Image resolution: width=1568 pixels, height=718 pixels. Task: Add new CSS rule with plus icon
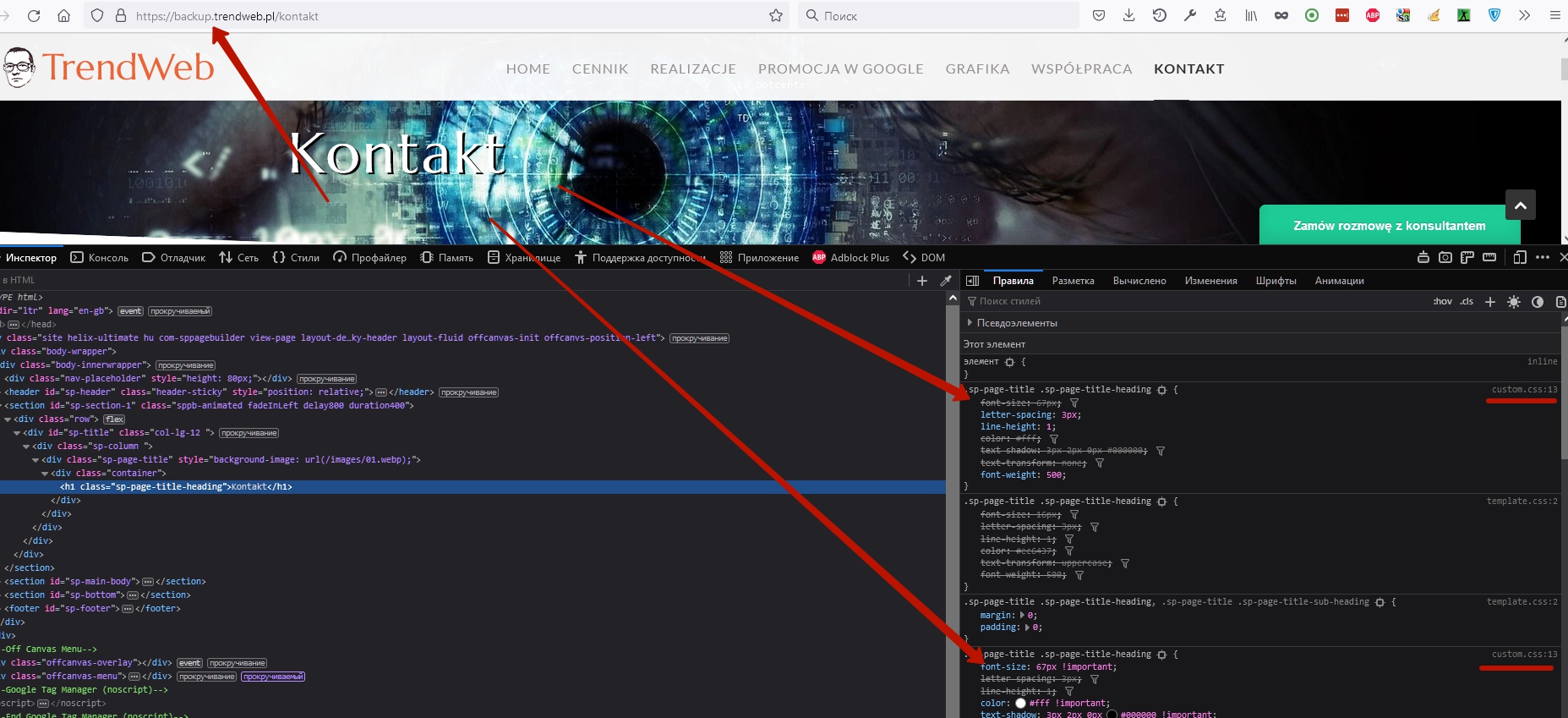pos(1490,302)
